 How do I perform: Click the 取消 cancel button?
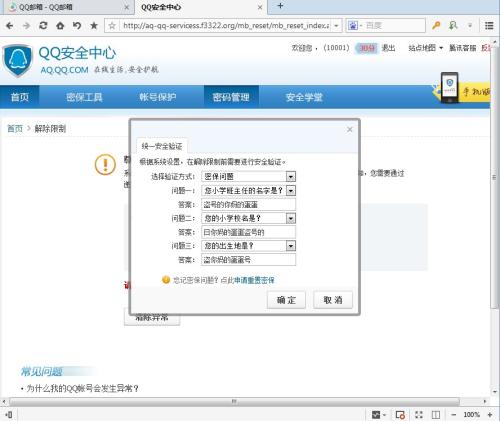pos(333,300)
